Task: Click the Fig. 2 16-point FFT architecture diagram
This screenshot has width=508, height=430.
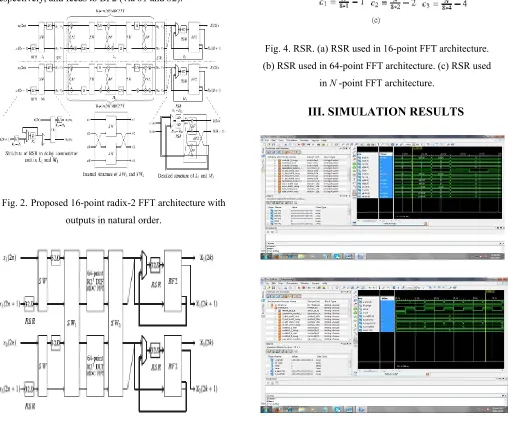Action: [113, 95]
